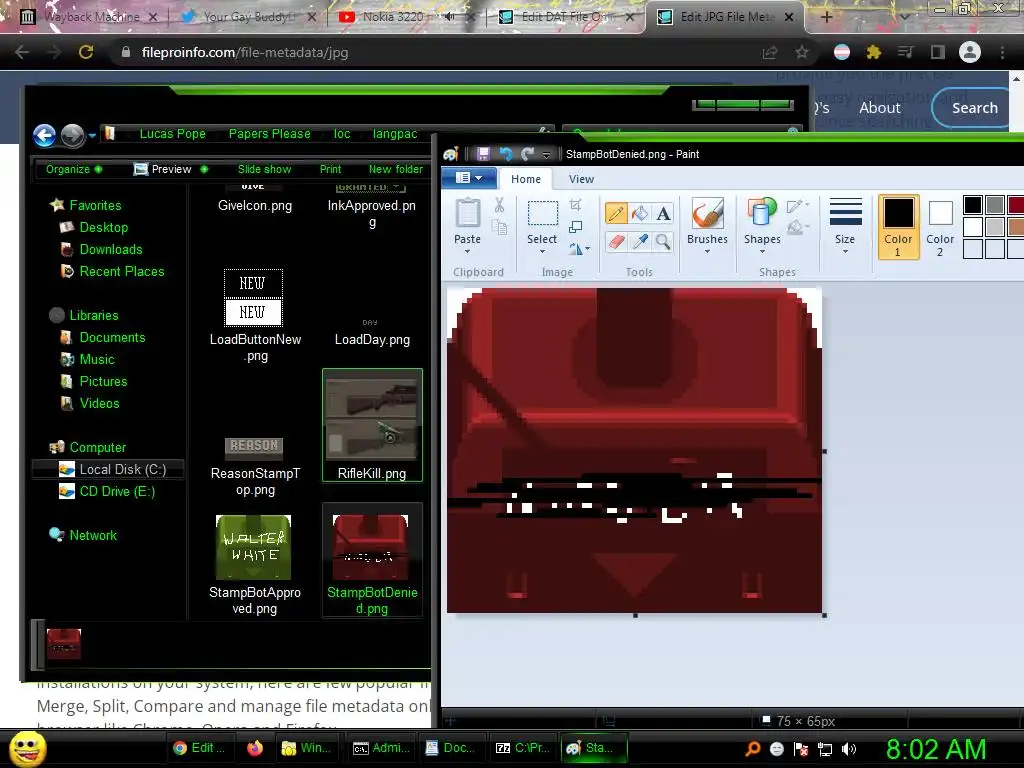Viewport: 1024px width, 768px height.
Task: Open the Select dropdown arrow
Action: pyautogui.click(x=542, y=251)
